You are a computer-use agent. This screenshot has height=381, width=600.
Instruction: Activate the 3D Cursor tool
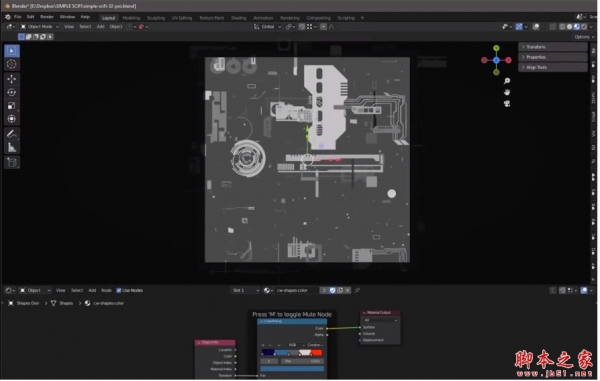coord(11,64)
